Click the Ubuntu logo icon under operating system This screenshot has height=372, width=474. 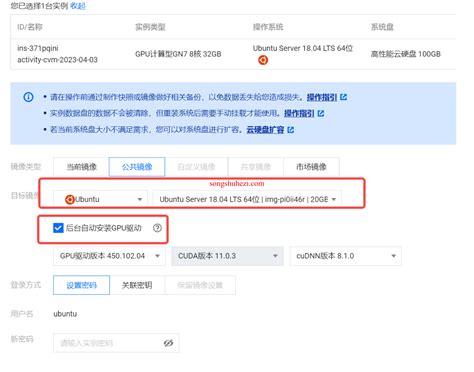(x=263, y=60)
